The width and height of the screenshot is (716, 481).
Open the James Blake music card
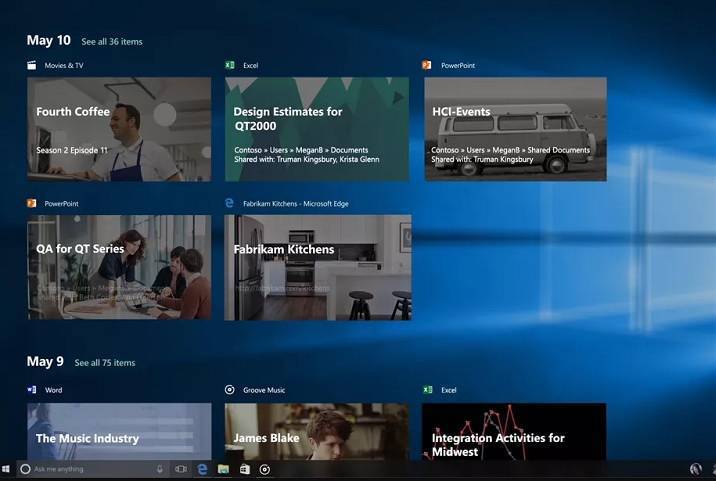point(317,431)
